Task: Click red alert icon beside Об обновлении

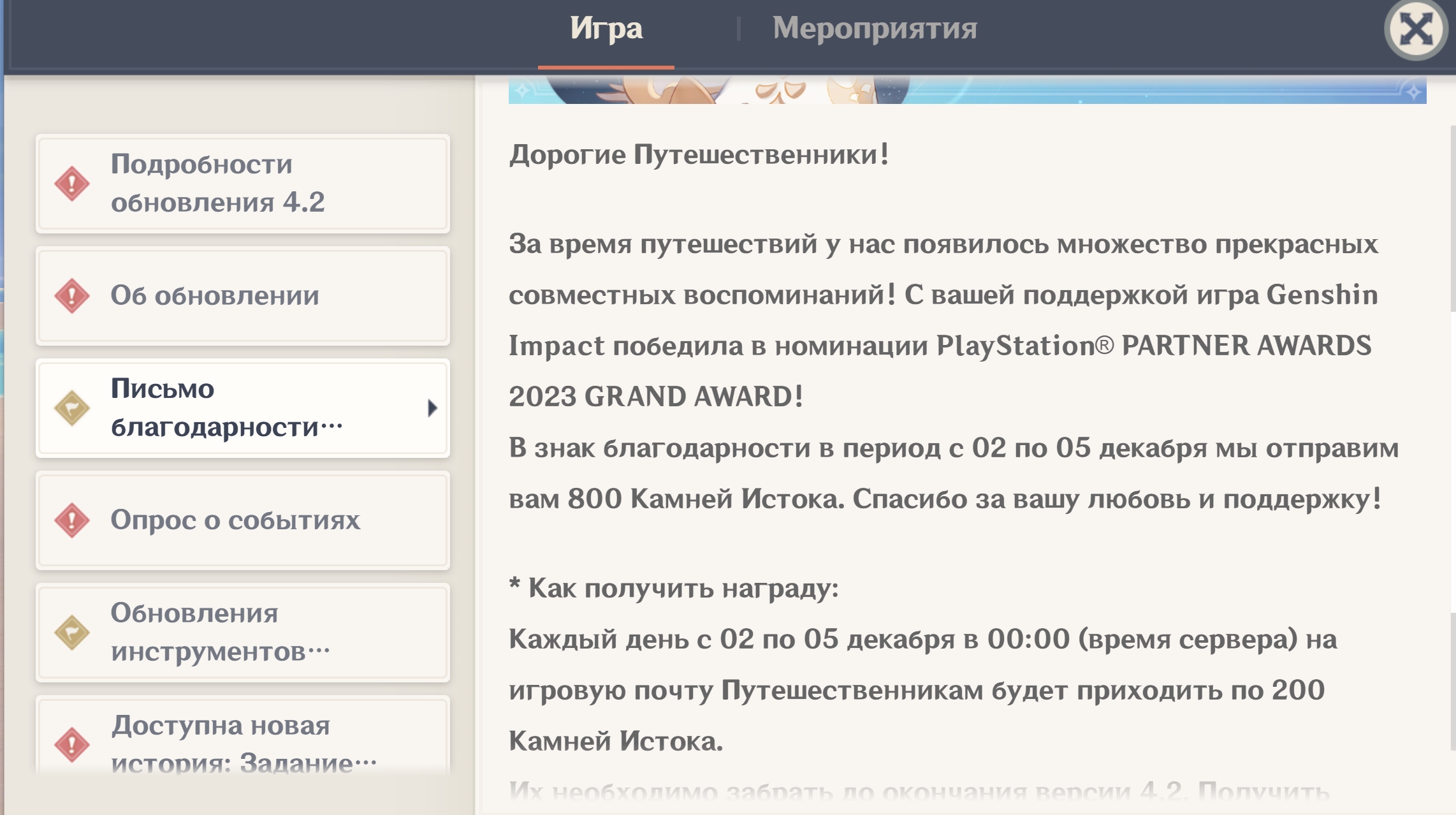Action: 72,296
